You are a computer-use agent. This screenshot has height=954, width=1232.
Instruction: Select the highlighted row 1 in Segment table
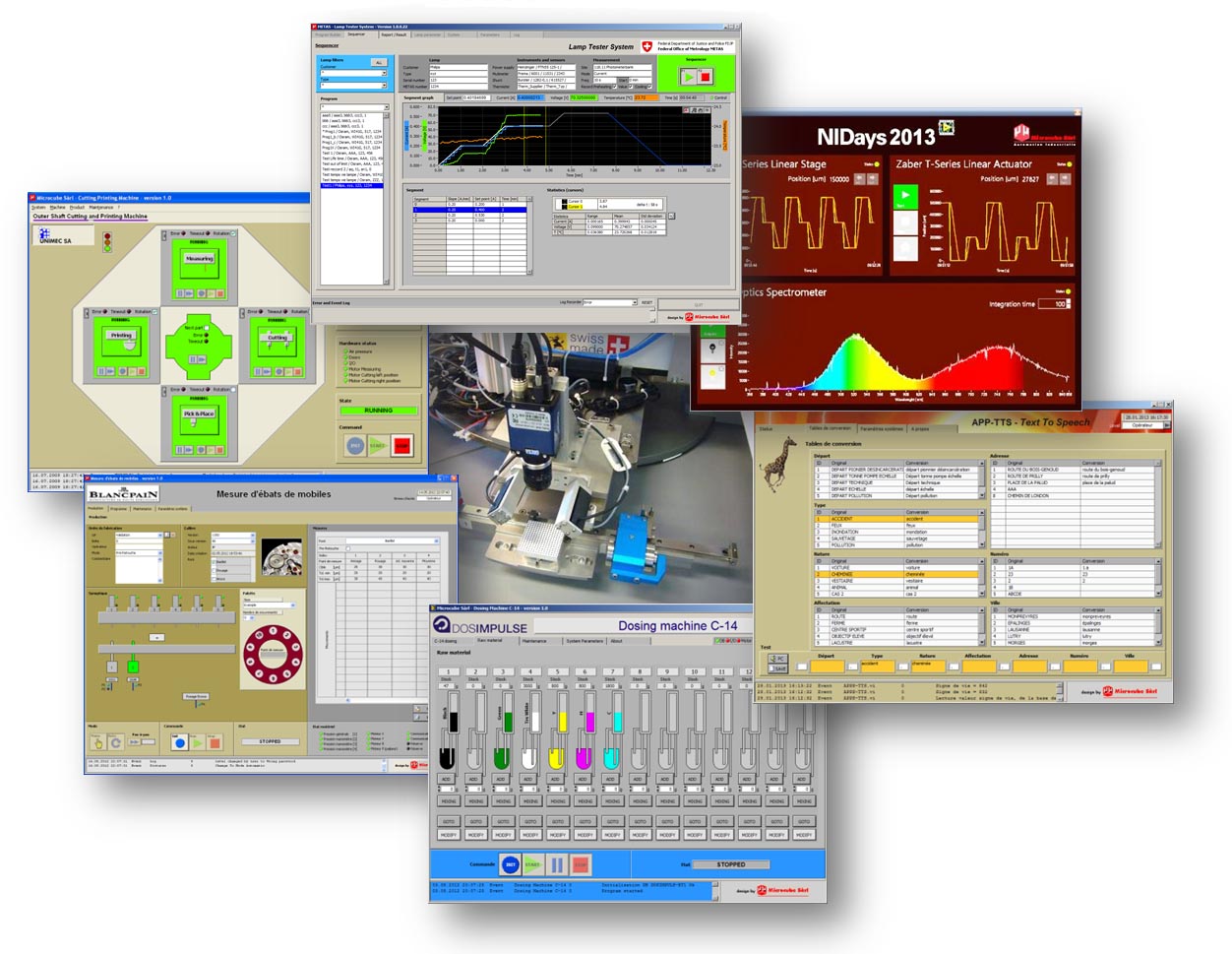(470, 210)
